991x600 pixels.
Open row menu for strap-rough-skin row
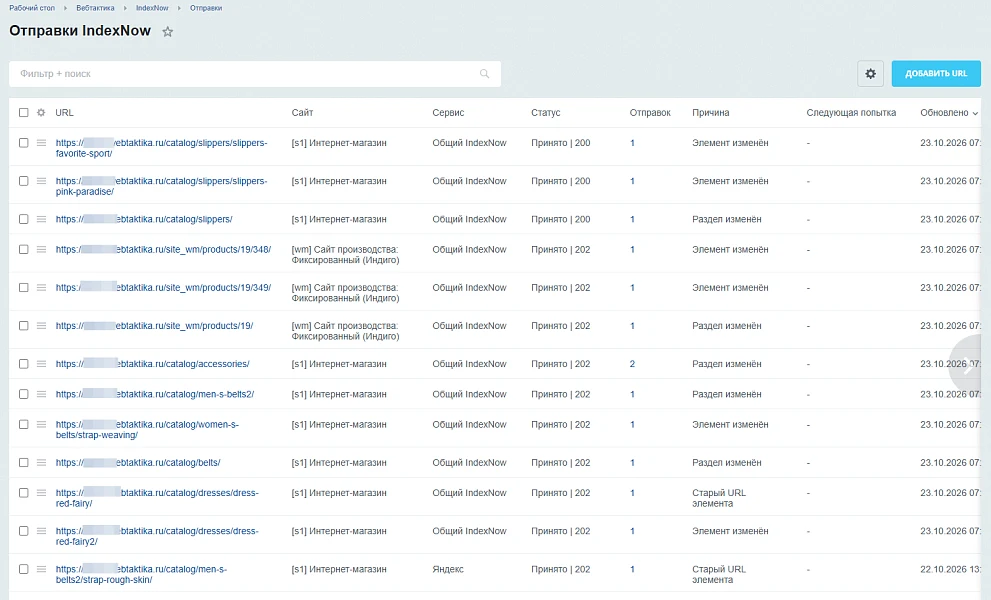pyautogui.click(x=41, y=569)
